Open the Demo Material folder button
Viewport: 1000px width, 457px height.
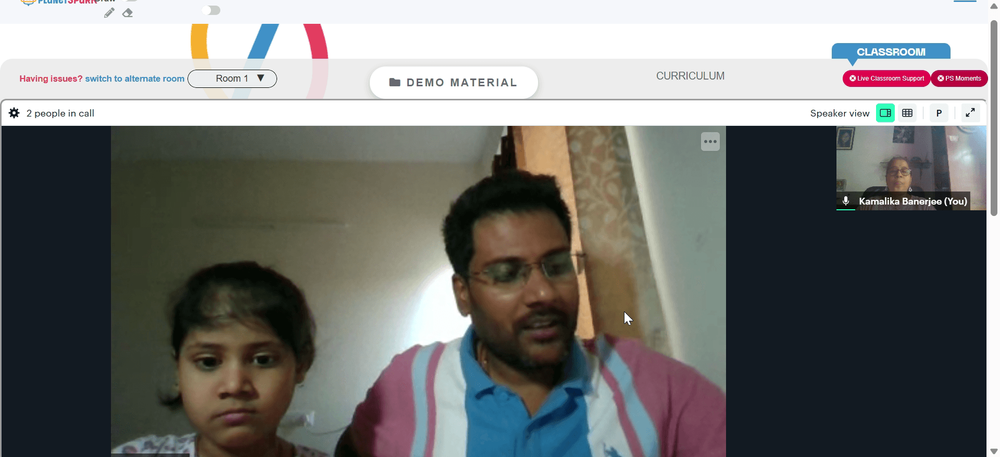[x=453, y=82]
